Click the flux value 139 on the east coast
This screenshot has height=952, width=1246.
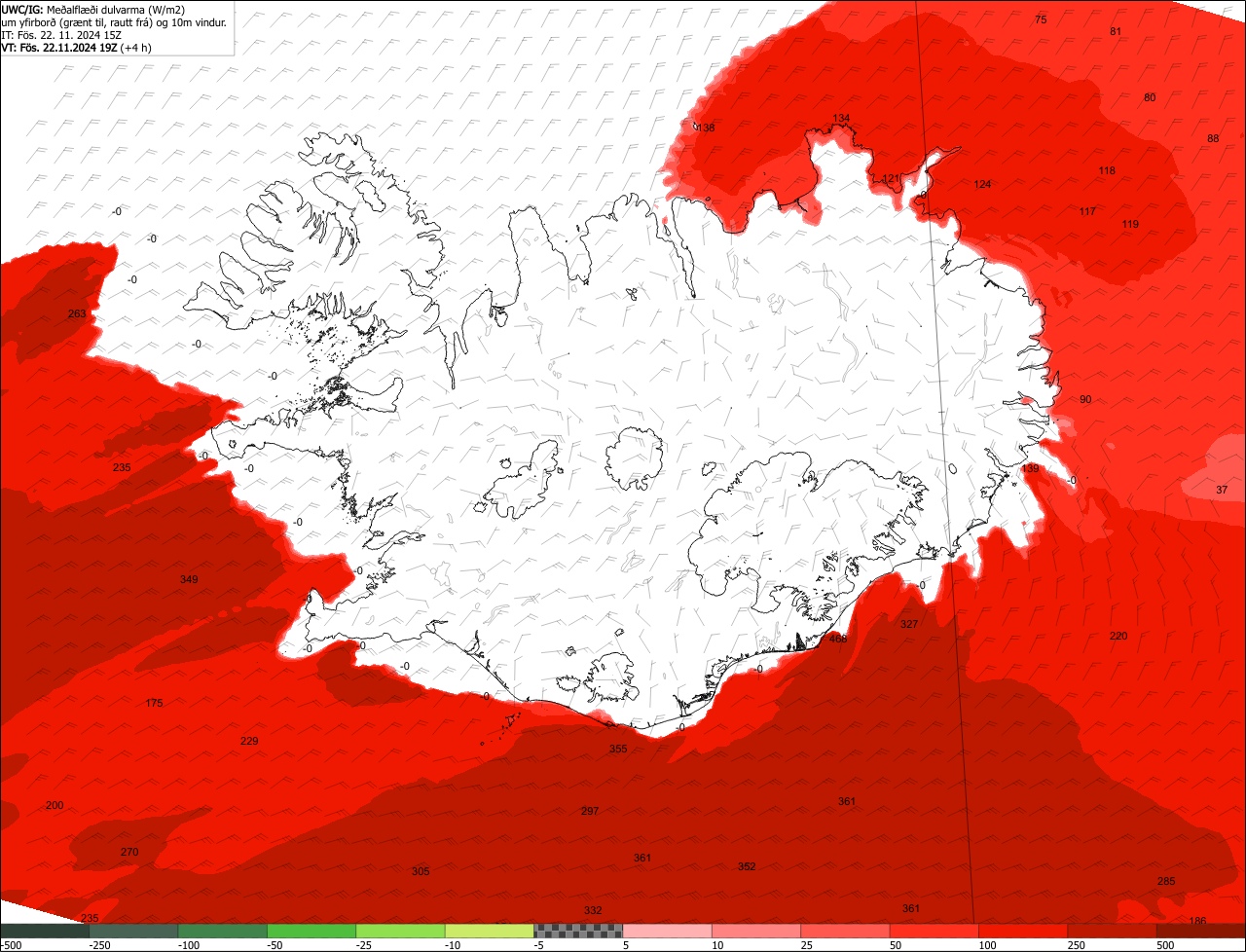pos(1031,468)
